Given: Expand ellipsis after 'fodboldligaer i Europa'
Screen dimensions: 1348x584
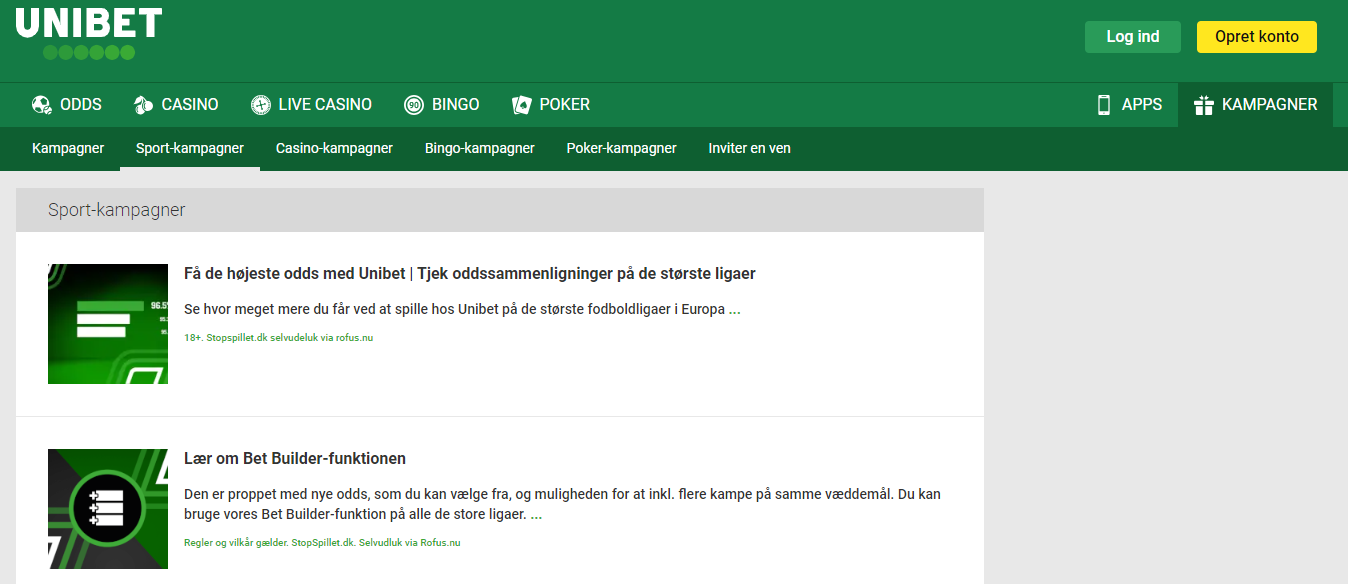Looking at the screenshot, I should click(735, 310).
